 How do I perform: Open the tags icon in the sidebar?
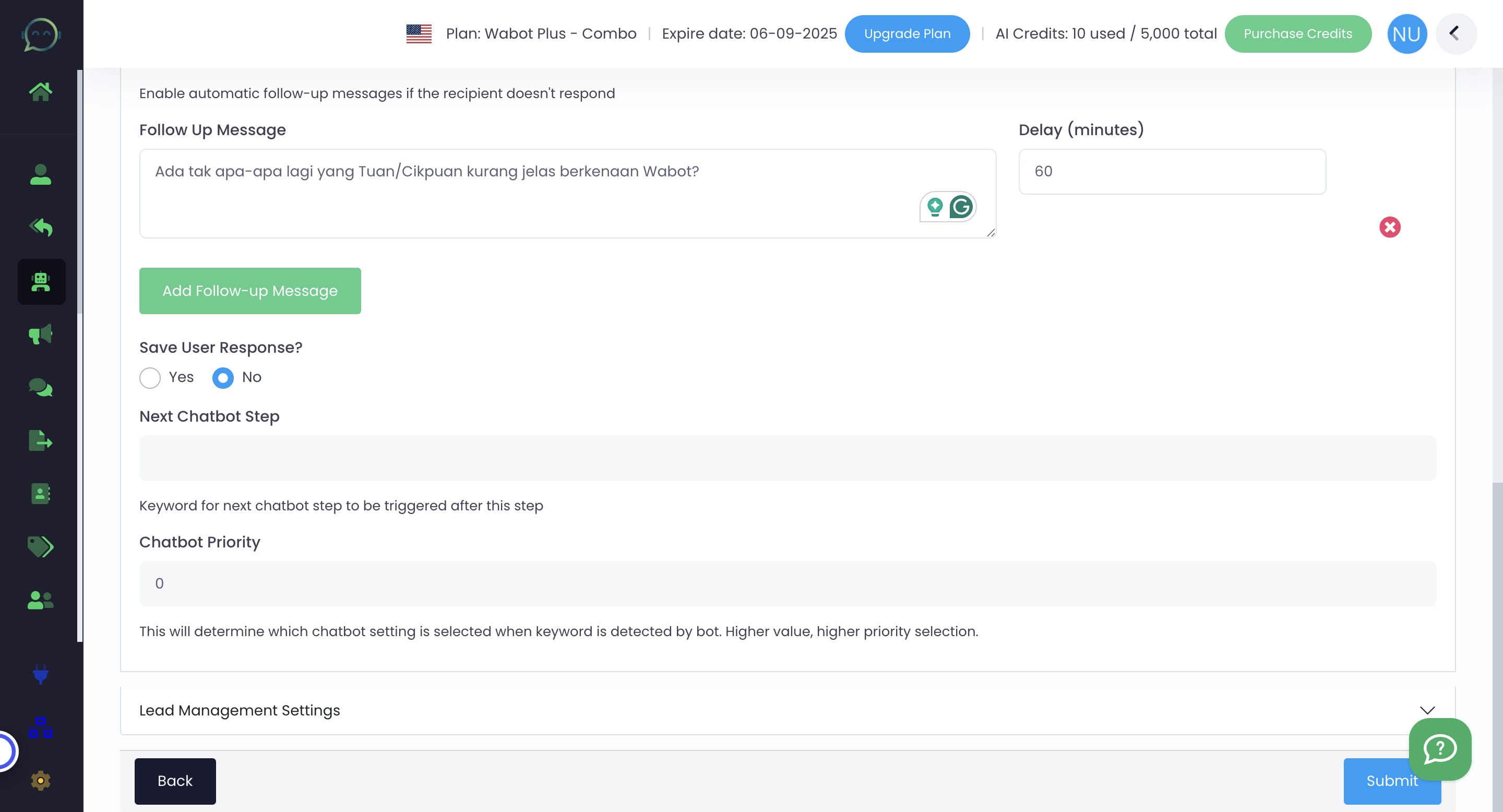(40, 547)
